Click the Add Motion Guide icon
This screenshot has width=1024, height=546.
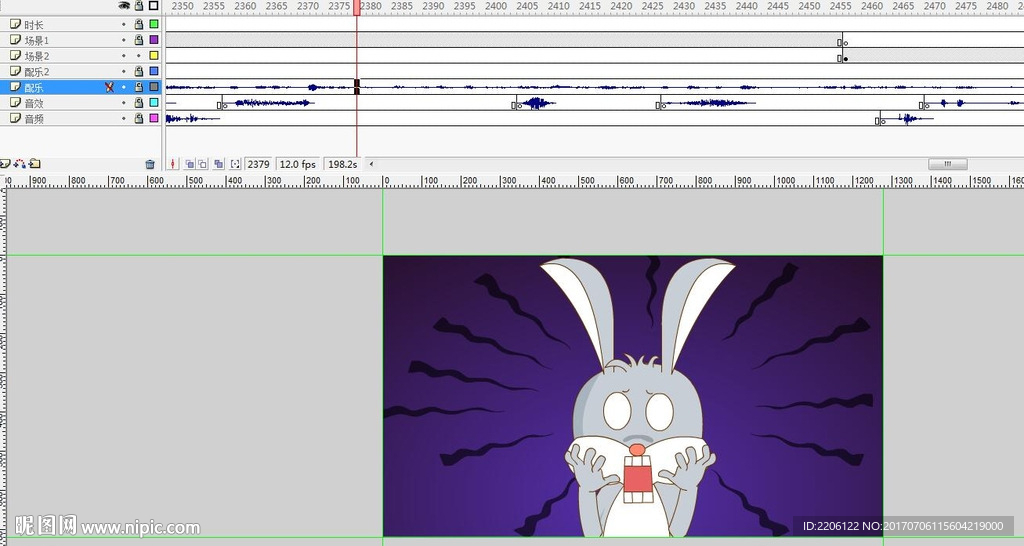[x=19, y=163]
